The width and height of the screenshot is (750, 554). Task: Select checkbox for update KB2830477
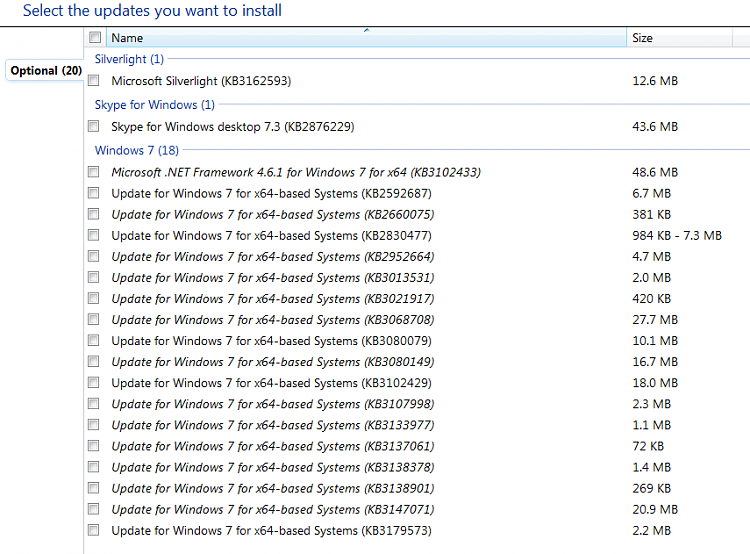click(x=94, y=235)
